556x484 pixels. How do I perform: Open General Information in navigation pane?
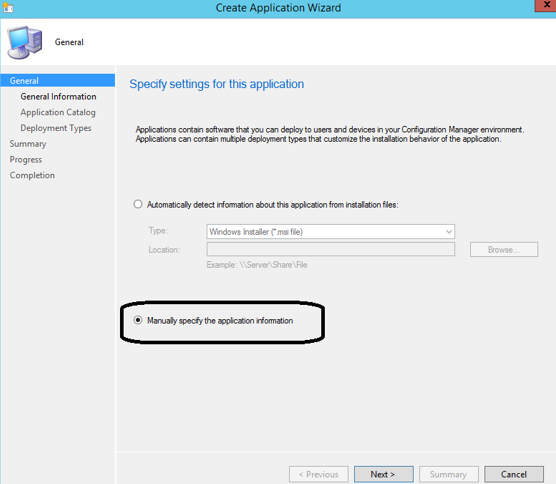pyautogui.click(x=59, y=96)
